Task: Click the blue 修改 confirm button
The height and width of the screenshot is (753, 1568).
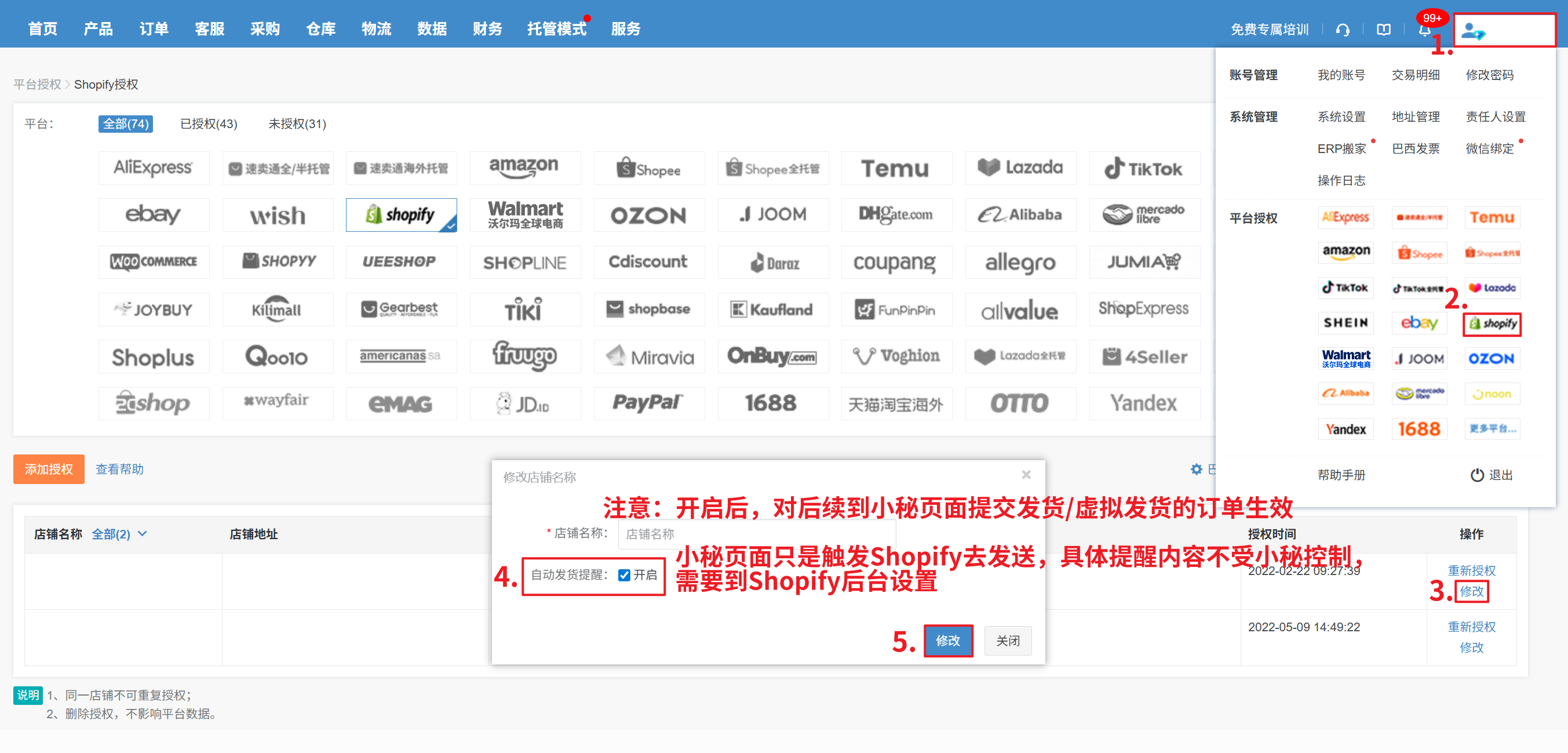Action: point(948,641)
